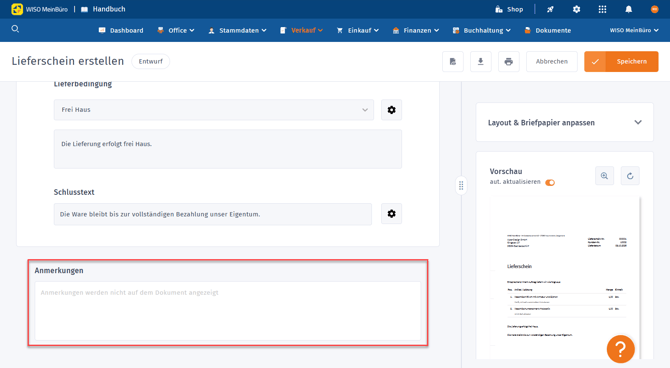Print the delivery note
This screenshot has height=368, width=670.
pos(508,62)
